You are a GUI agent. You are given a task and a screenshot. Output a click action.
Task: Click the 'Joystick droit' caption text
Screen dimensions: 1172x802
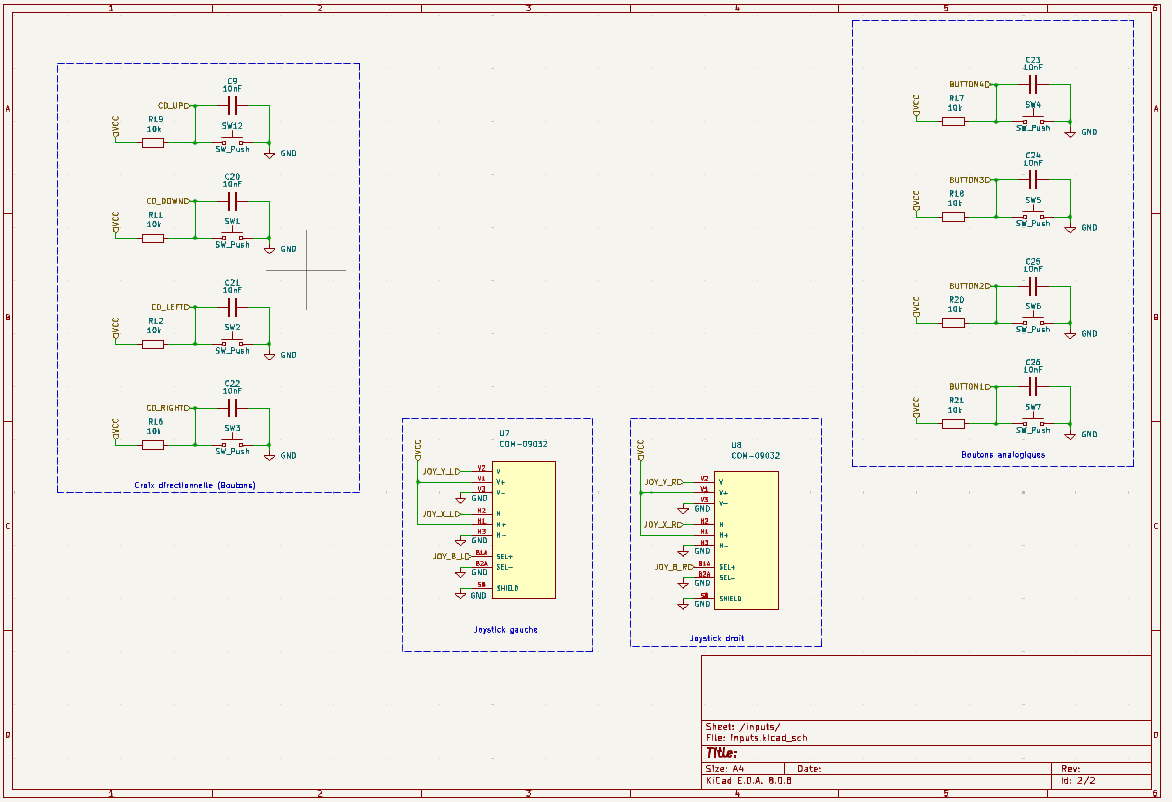click(x=717, y=638)
